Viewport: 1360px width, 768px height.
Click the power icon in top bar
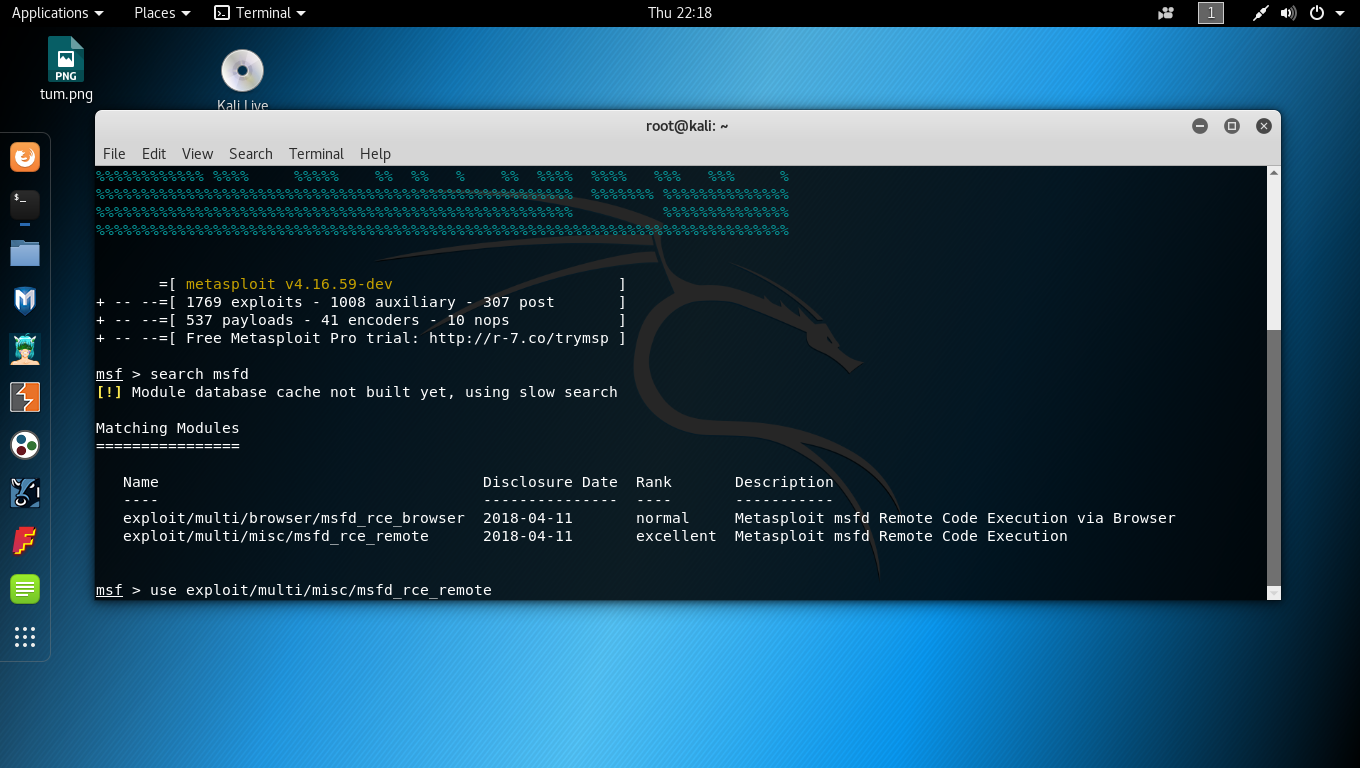(x=1317, y=13)
